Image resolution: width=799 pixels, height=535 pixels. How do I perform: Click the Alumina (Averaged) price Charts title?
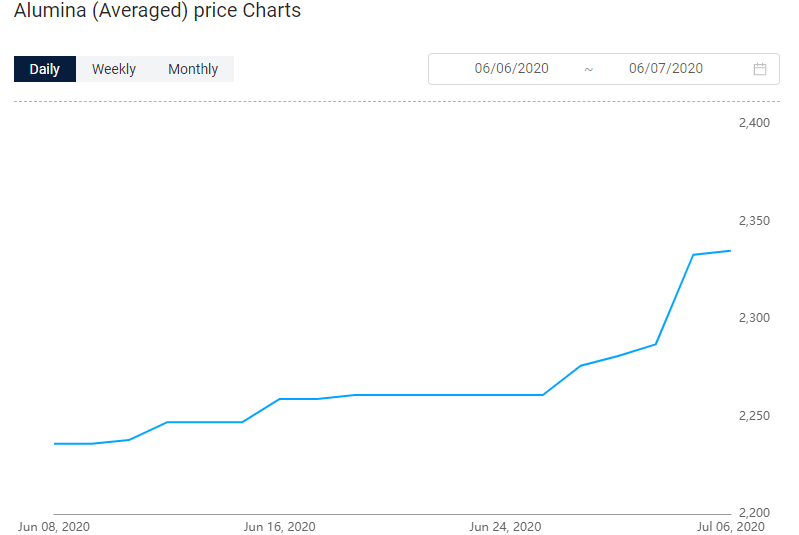coord(157,10)
